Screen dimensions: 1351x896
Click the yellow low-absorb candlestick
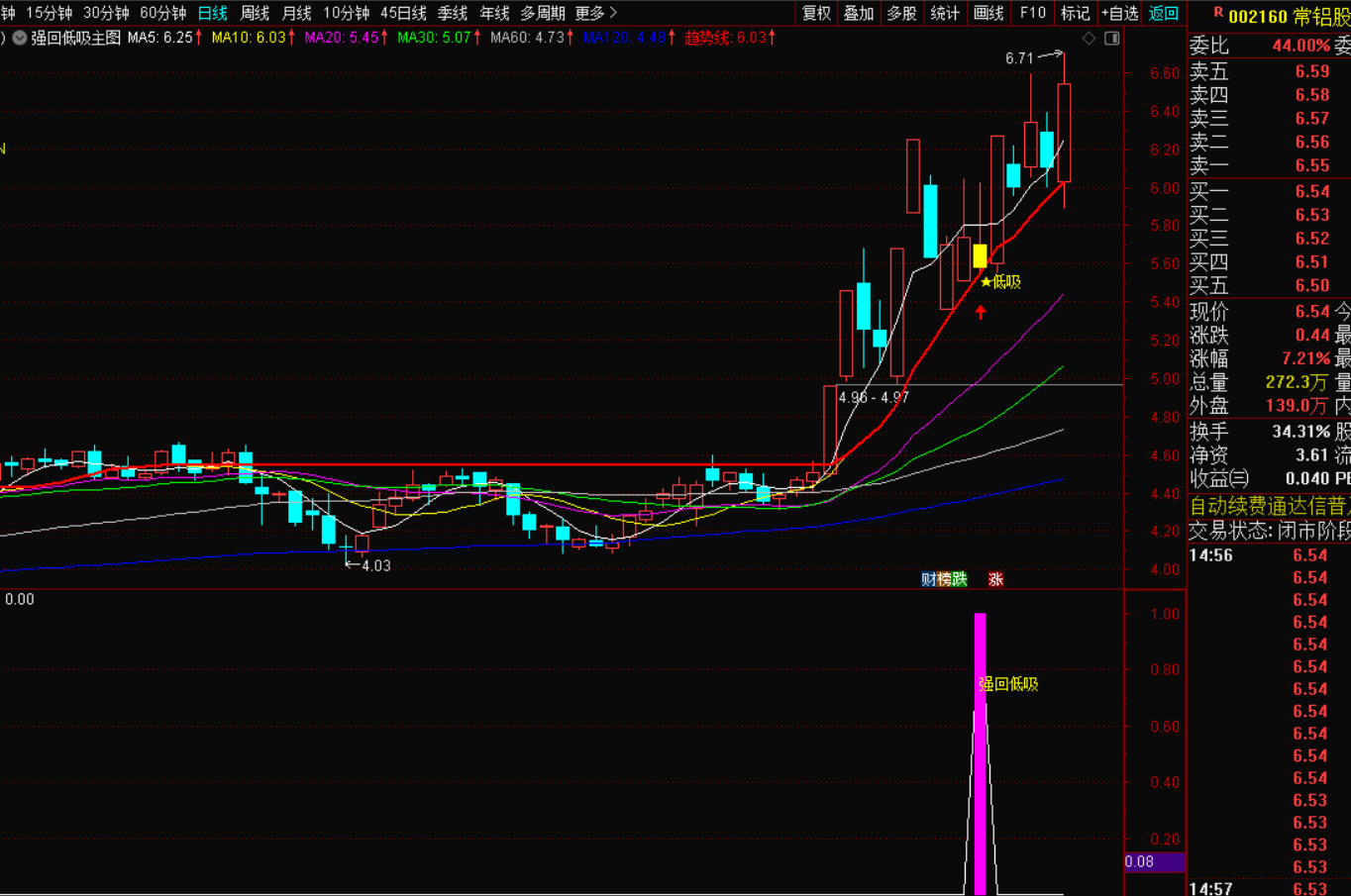(x=980, y=255)
